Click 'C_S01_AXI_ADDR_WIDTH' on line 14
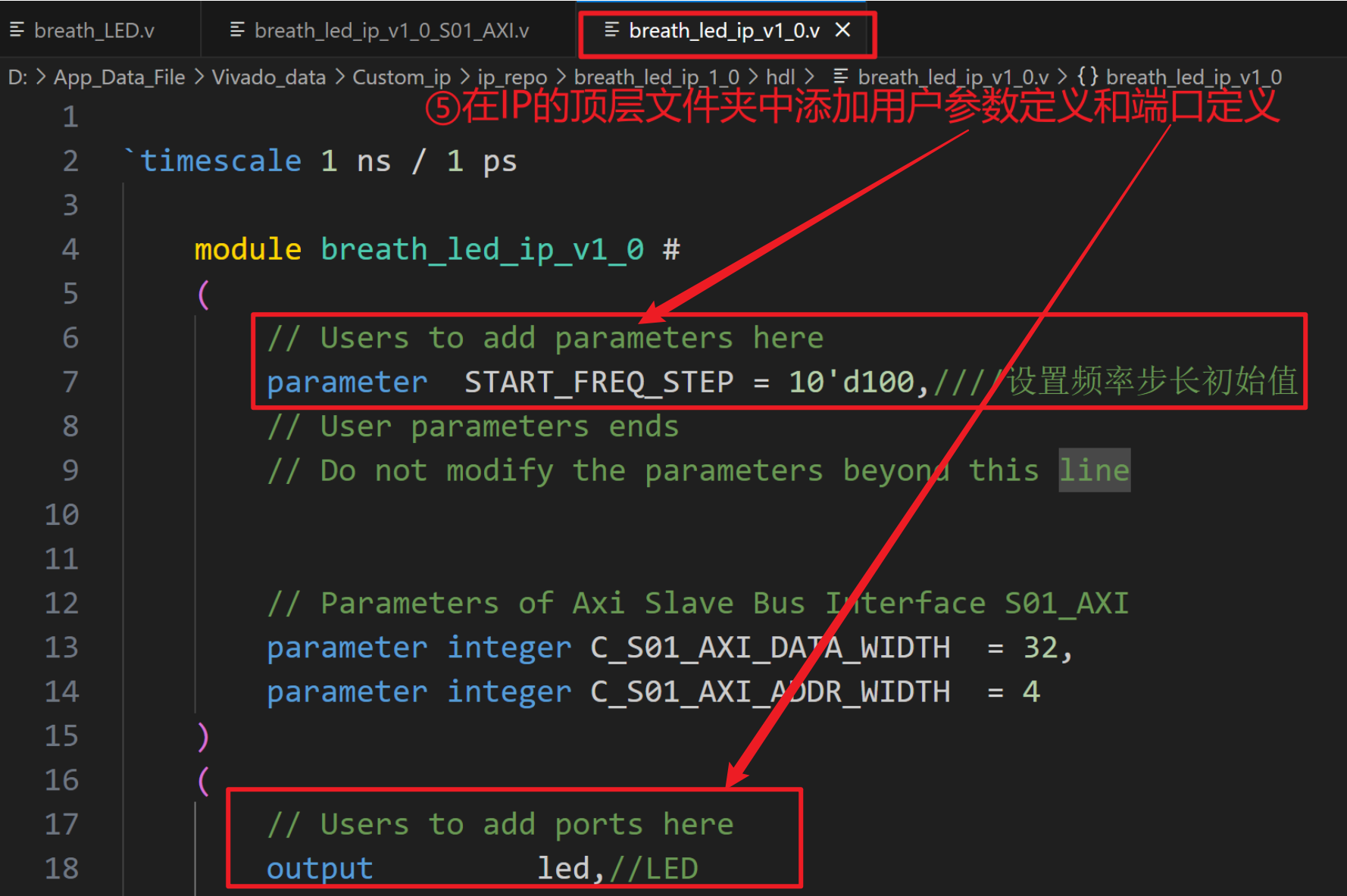The height and width of the screenshot is (896, 1347). [770, 692]
